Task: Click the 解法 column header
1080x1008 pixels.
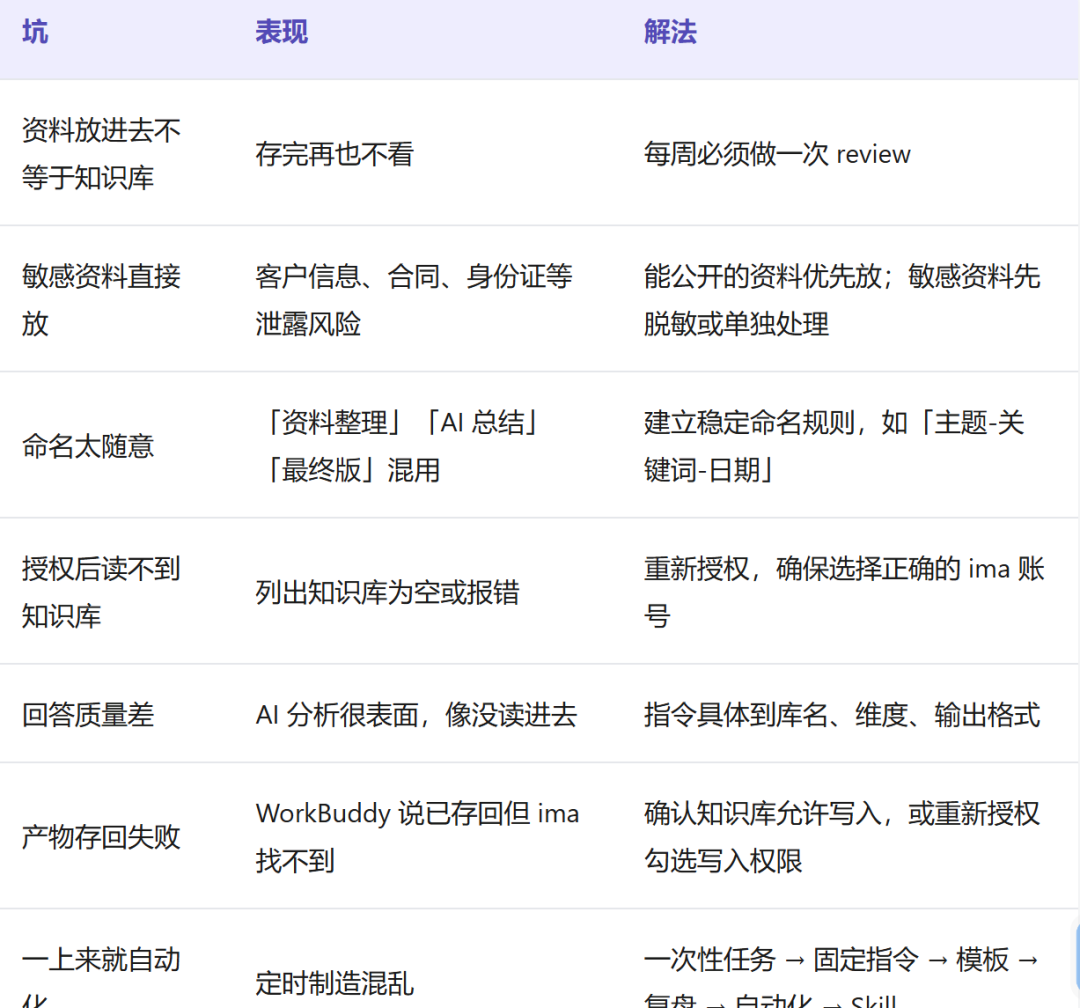Action: [670, 32]
